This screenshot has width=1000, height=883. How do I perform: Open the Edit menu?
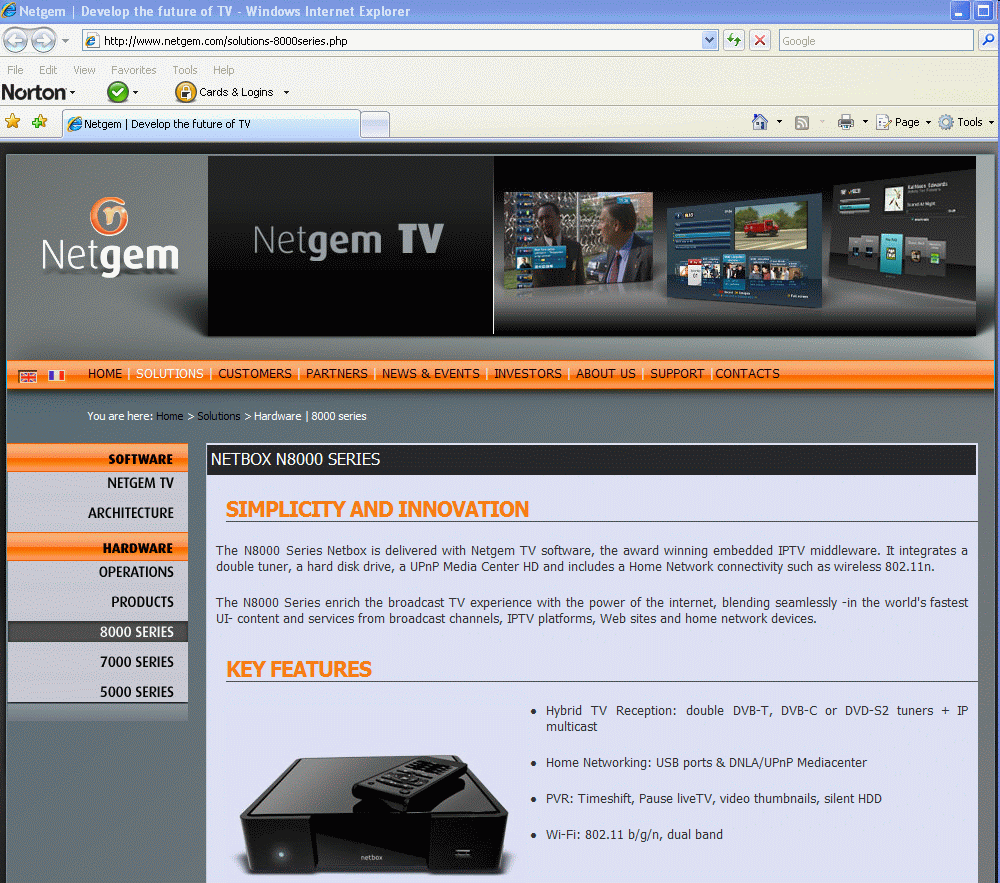click(x=48, y=70)
